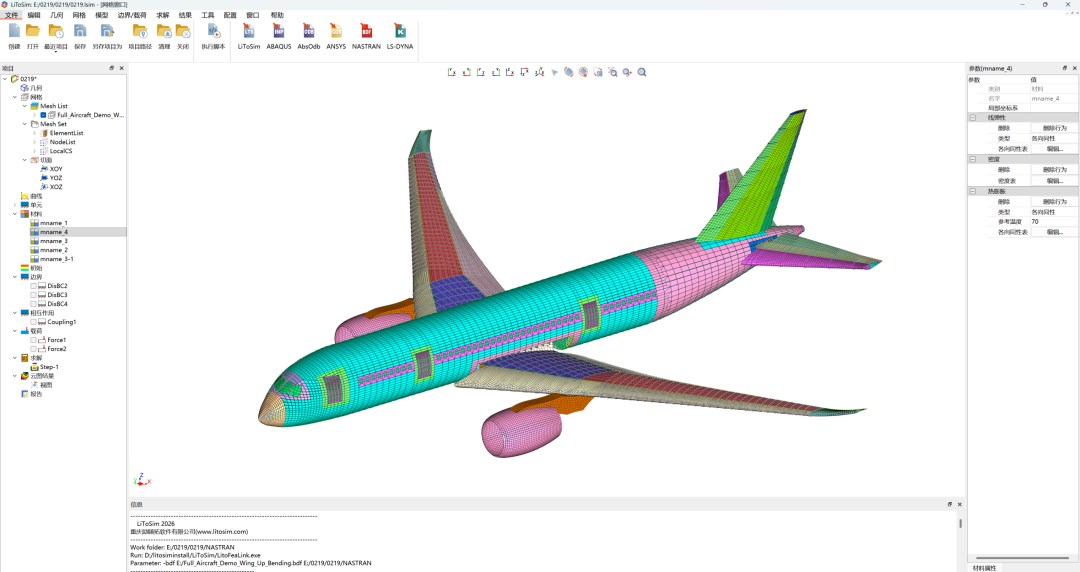The width and height of the screenshot is (1080, 572).
Task: Open the 结果 (Results) menu
Action: click(x=185, y=15)
